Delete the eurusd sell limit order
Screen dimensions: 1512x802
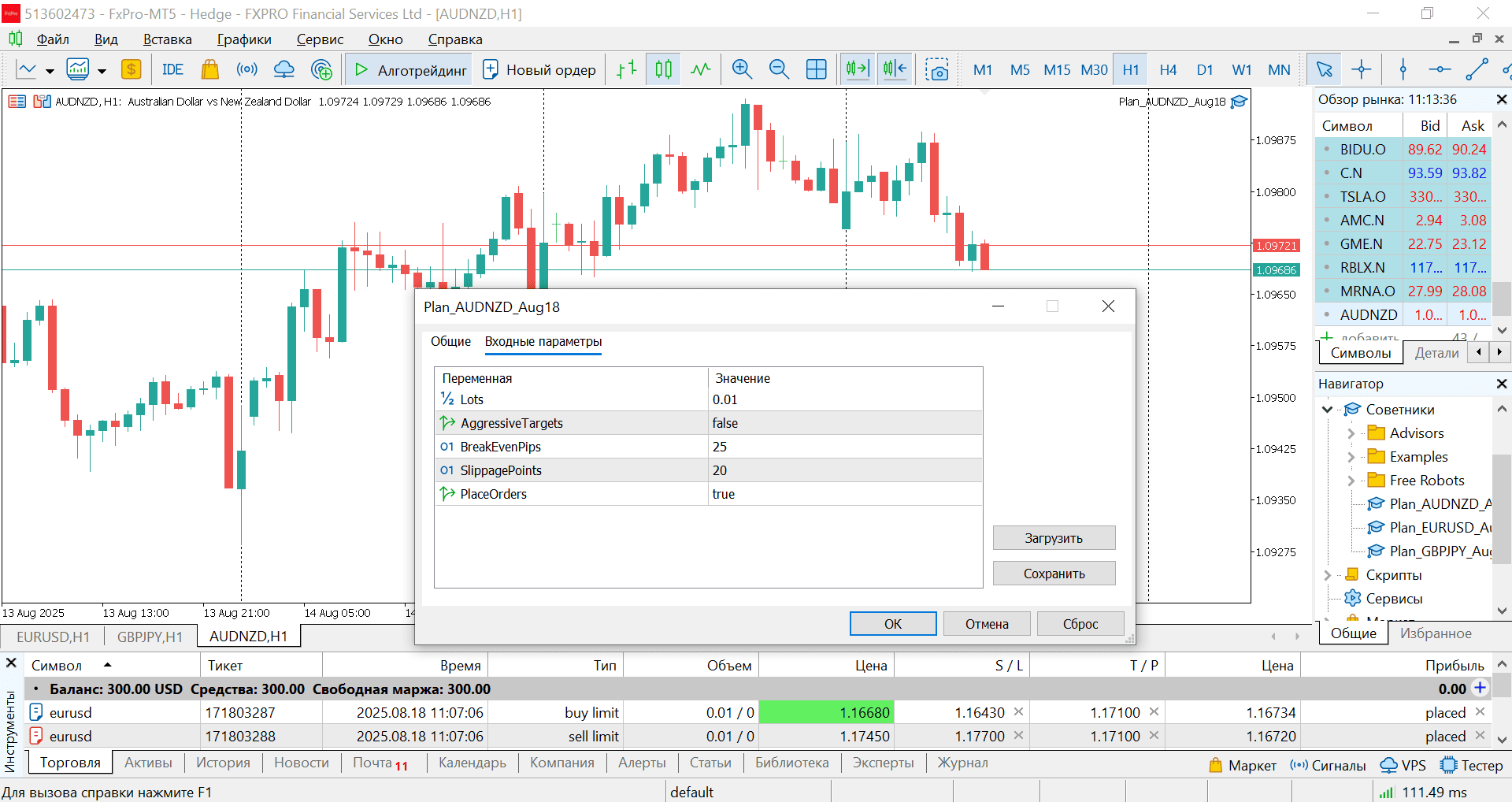(1480, 736)
